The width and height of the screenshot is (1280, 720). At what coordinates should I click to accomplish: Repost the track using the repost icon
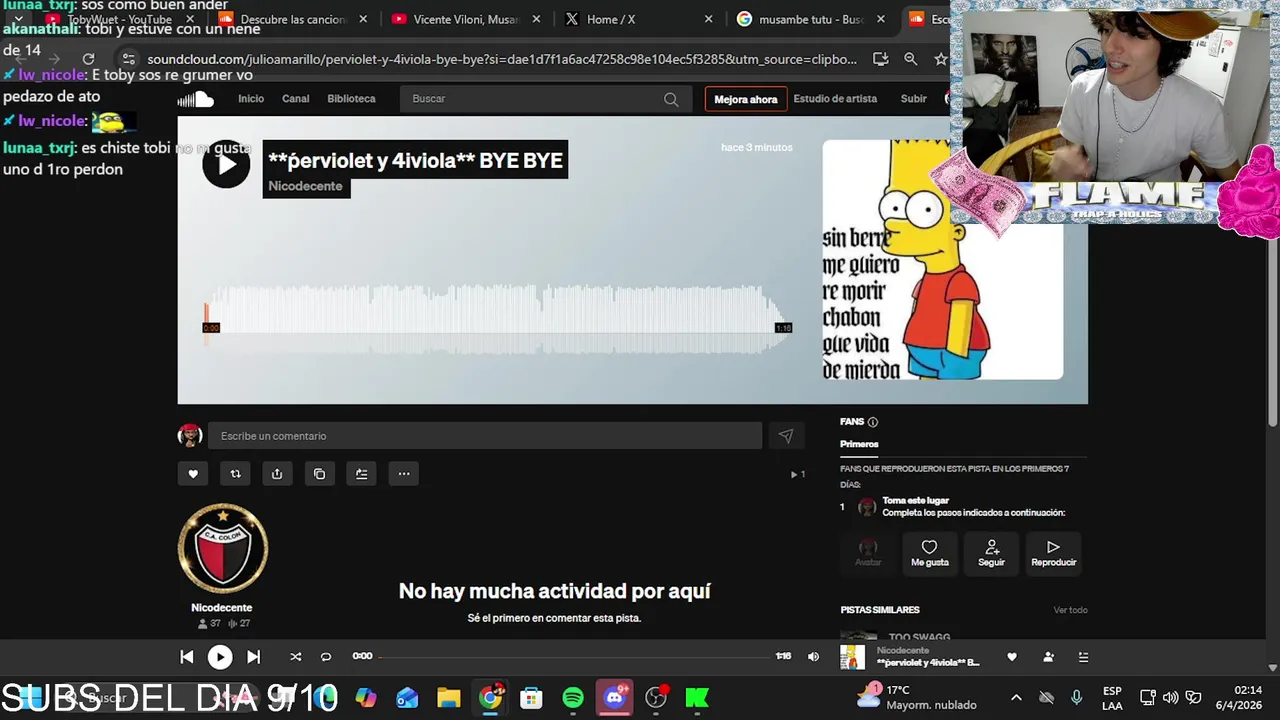coord(235,474)
